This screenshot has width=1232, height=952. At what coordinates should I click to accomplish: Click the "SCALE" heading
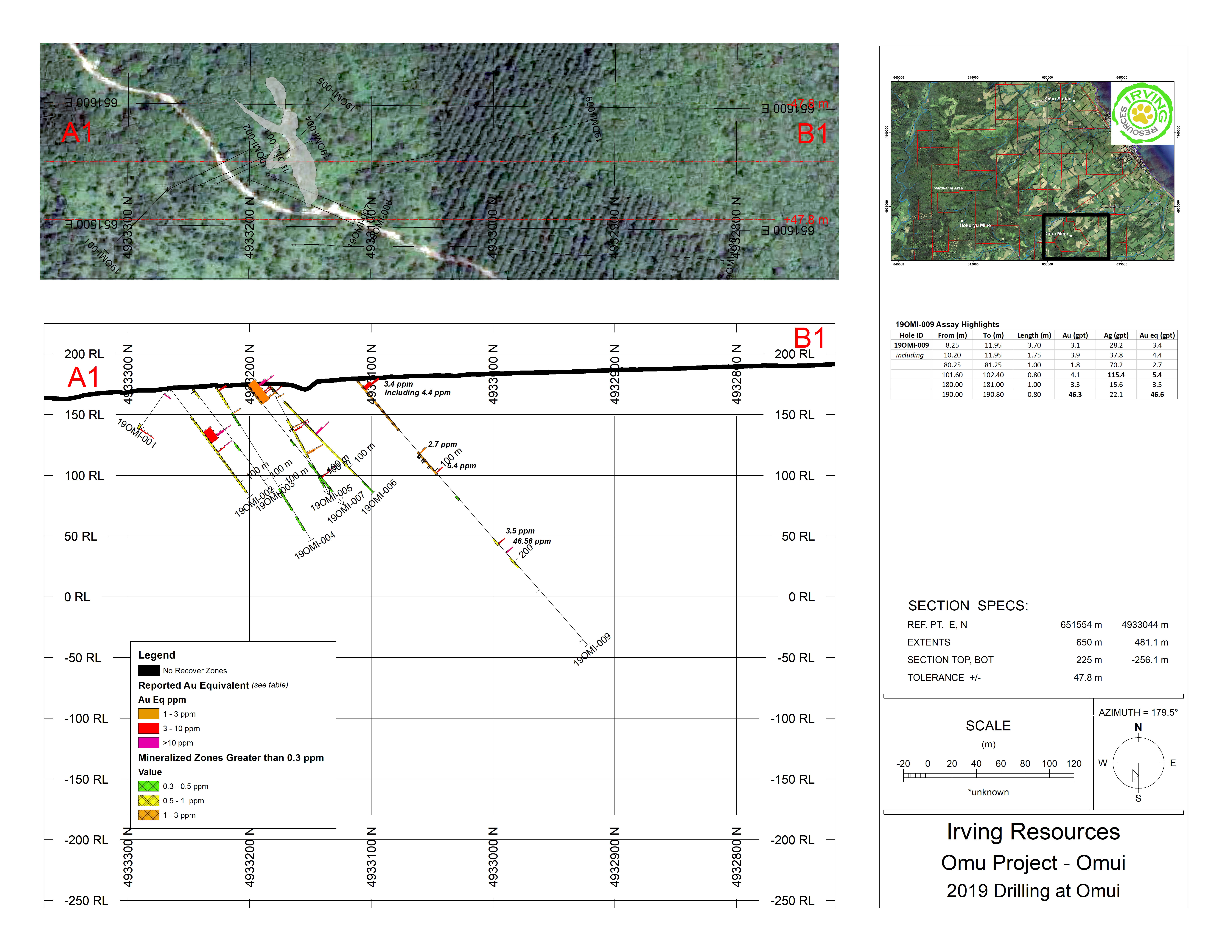point(988,726)
